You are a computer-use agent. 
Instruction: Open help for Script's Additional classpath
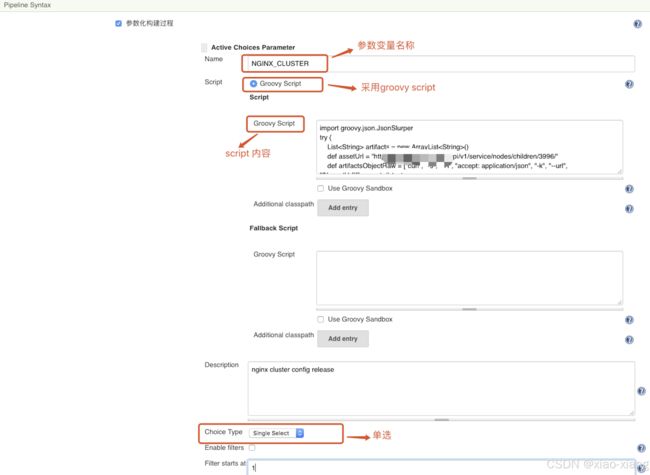(629, 208)
